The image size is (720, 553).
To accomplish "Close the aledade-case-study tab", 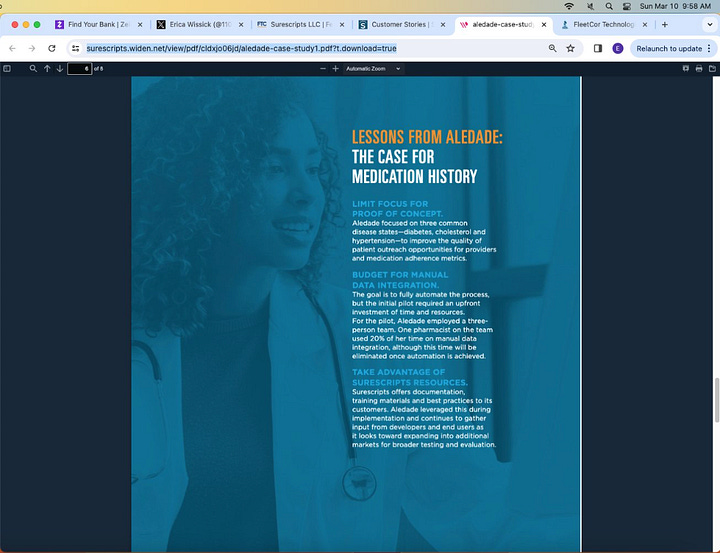I will (544, 25).
